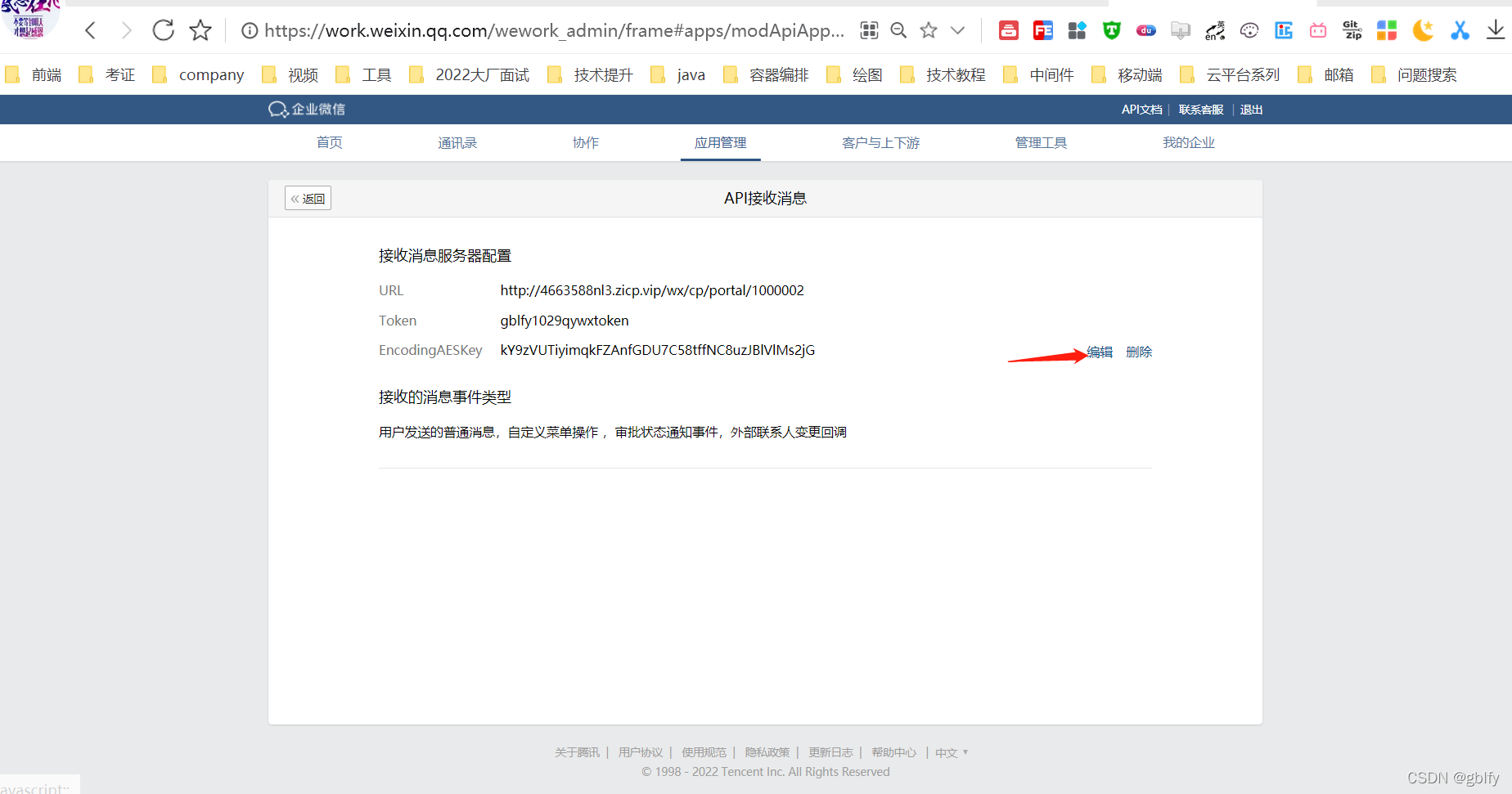Click the address bar URL field
The image size is (1512, 794).
coord(554,31)
